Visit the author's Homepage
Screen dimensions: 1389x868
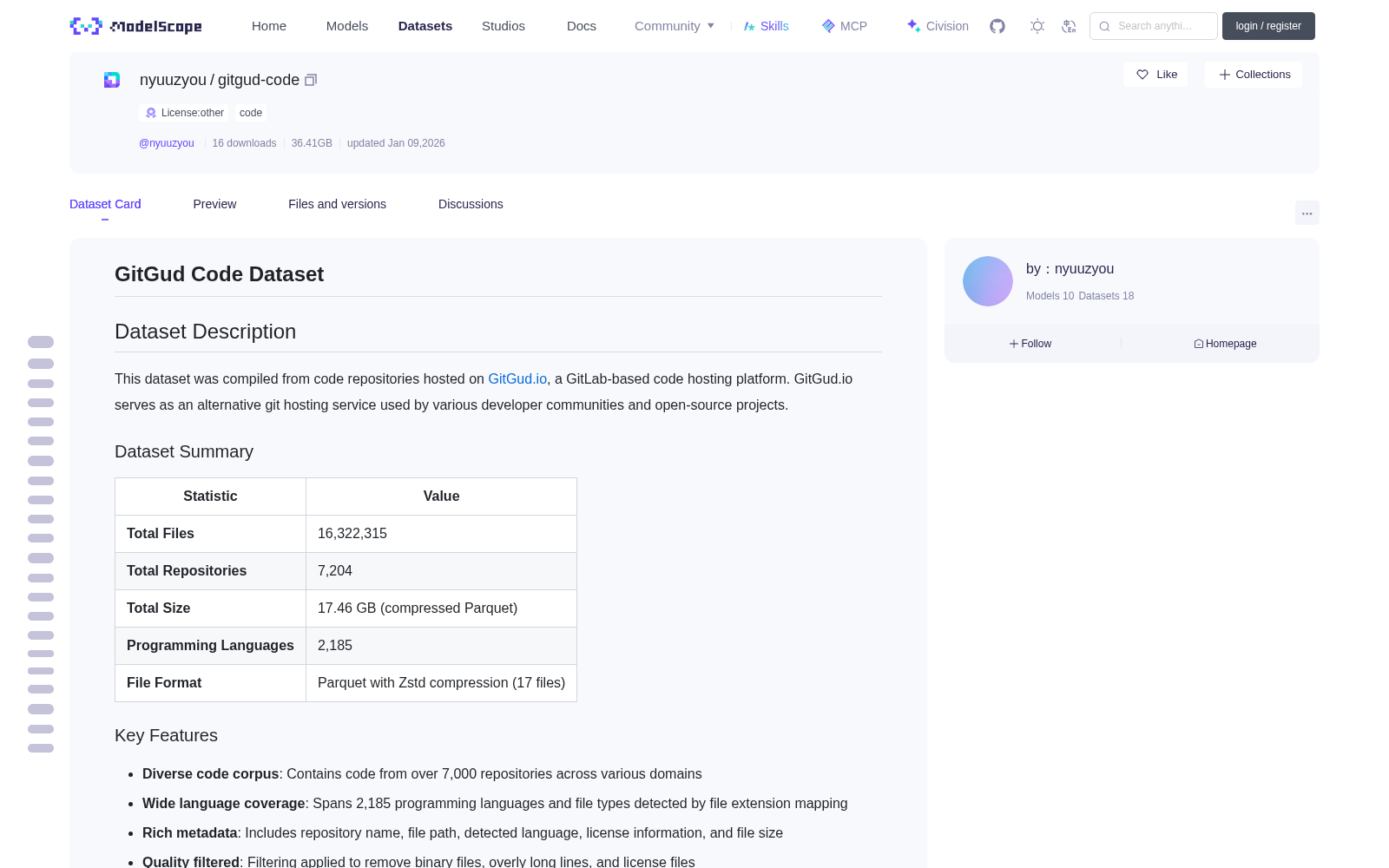pyautogui.click(x=1225, y=344)
